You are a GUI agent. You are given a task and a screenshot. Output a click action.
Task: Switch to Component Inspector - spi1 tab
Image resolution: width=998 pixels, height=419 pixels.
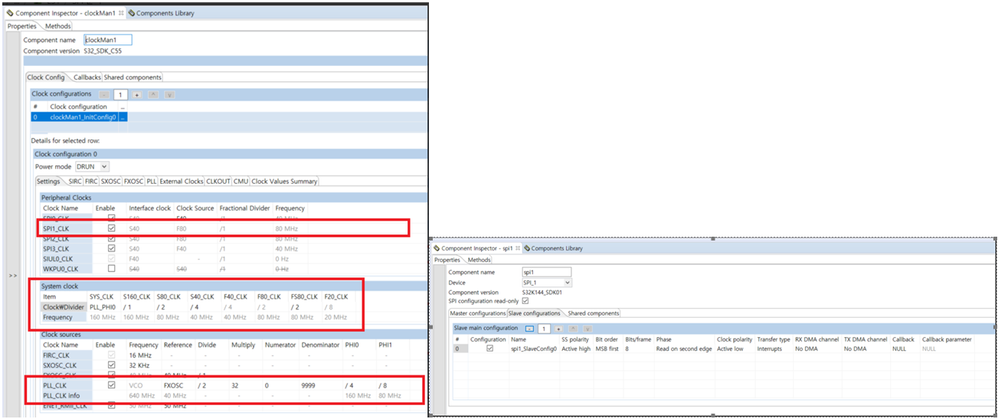pyautogui.click(x=477, y=248)
